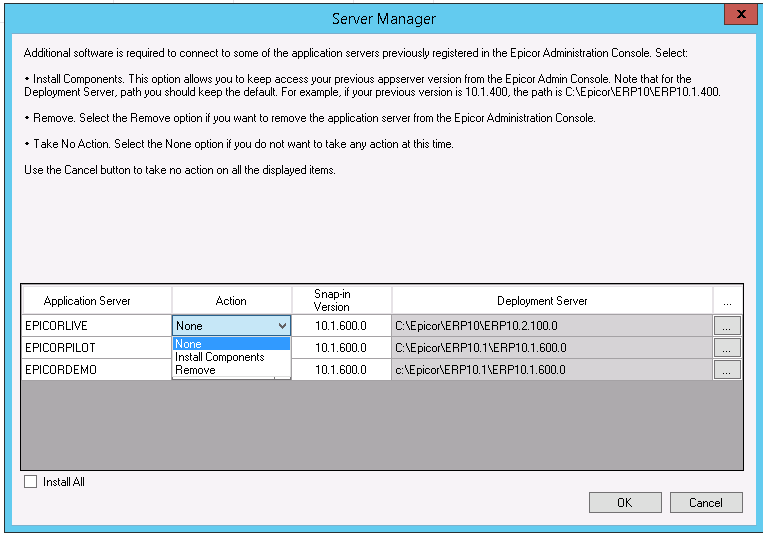This screenshot has height=535, width=763.
Task: Click deployment path C:\Epicor\ERP10.1\ERP10.1.600.0 for EPICORPILOT
Action: (x=552, y=348)
